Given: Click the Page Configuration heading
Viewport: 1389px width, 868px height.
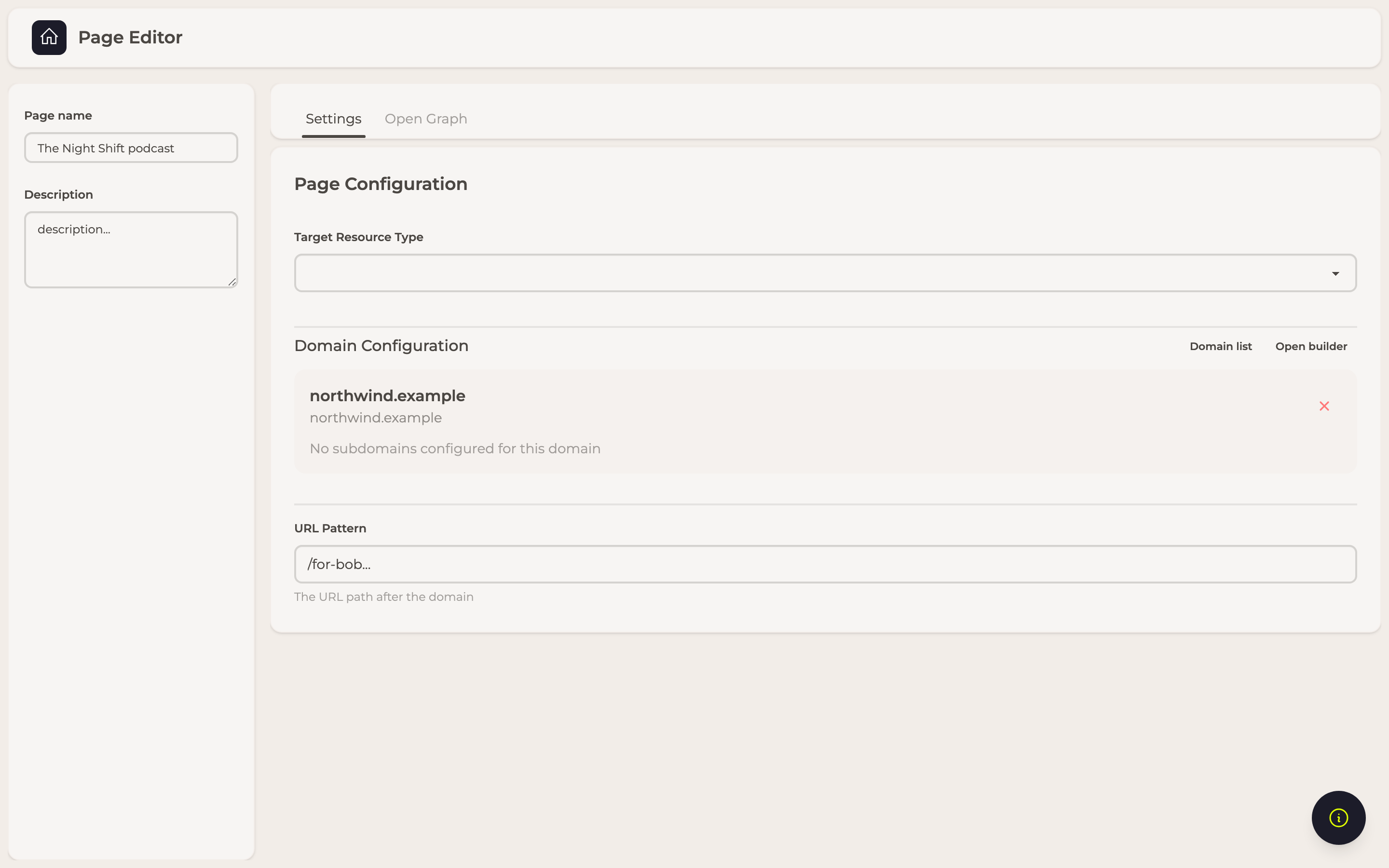Looking at the screenshot, I should 381,184.
